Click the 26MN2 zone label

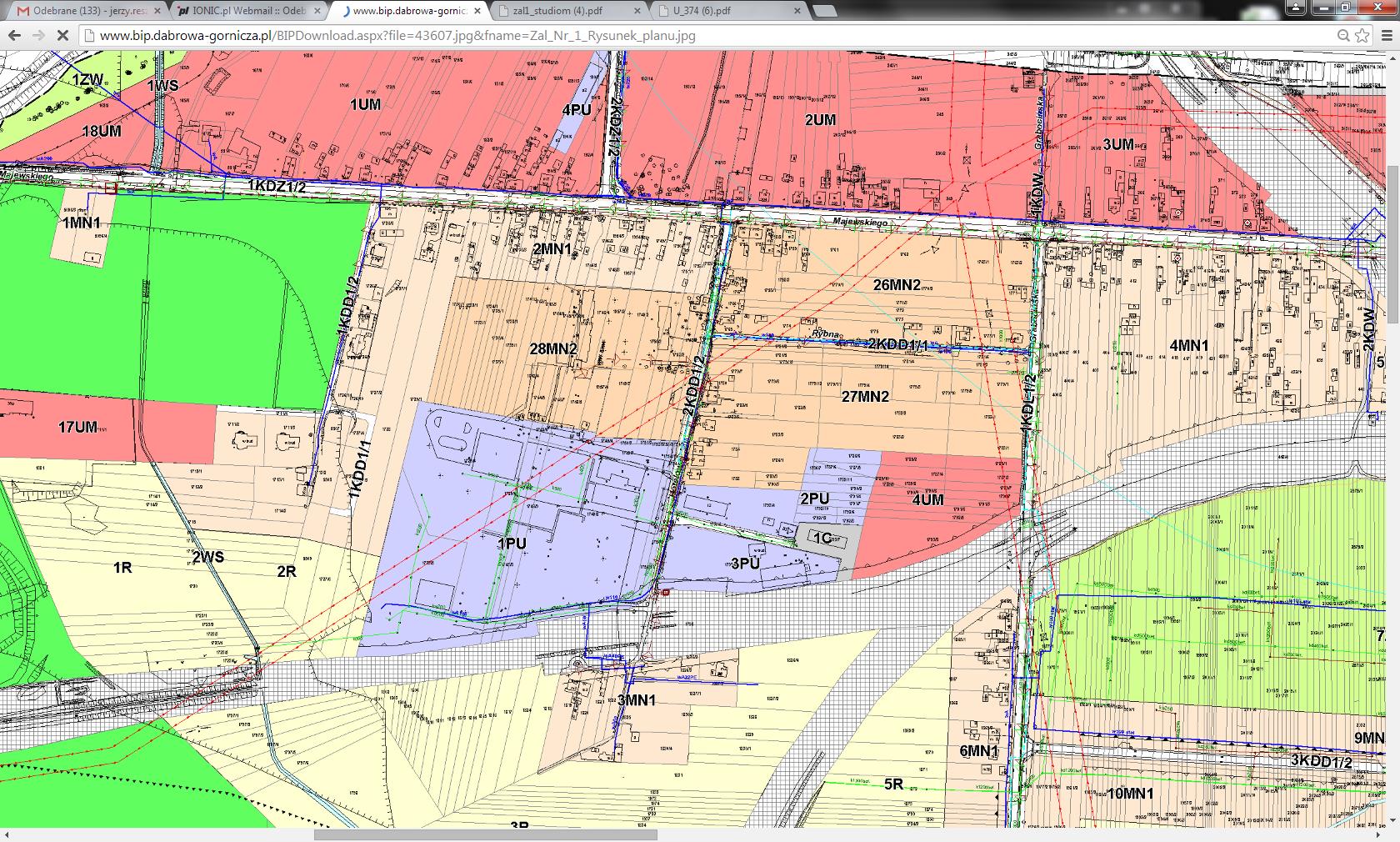pos(897,285)
